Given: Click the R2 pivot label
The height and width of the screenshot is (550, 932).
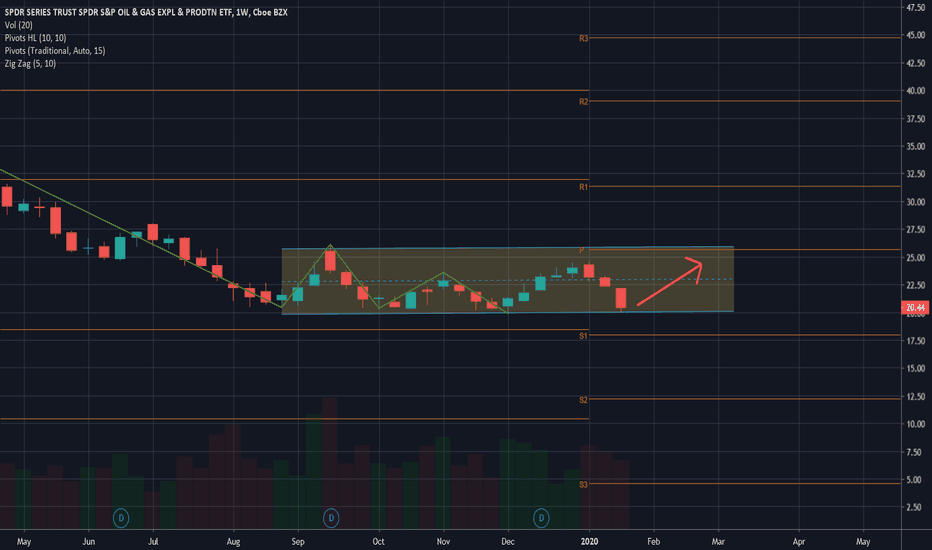Looking at the screenshot, I should click(584, 102).
